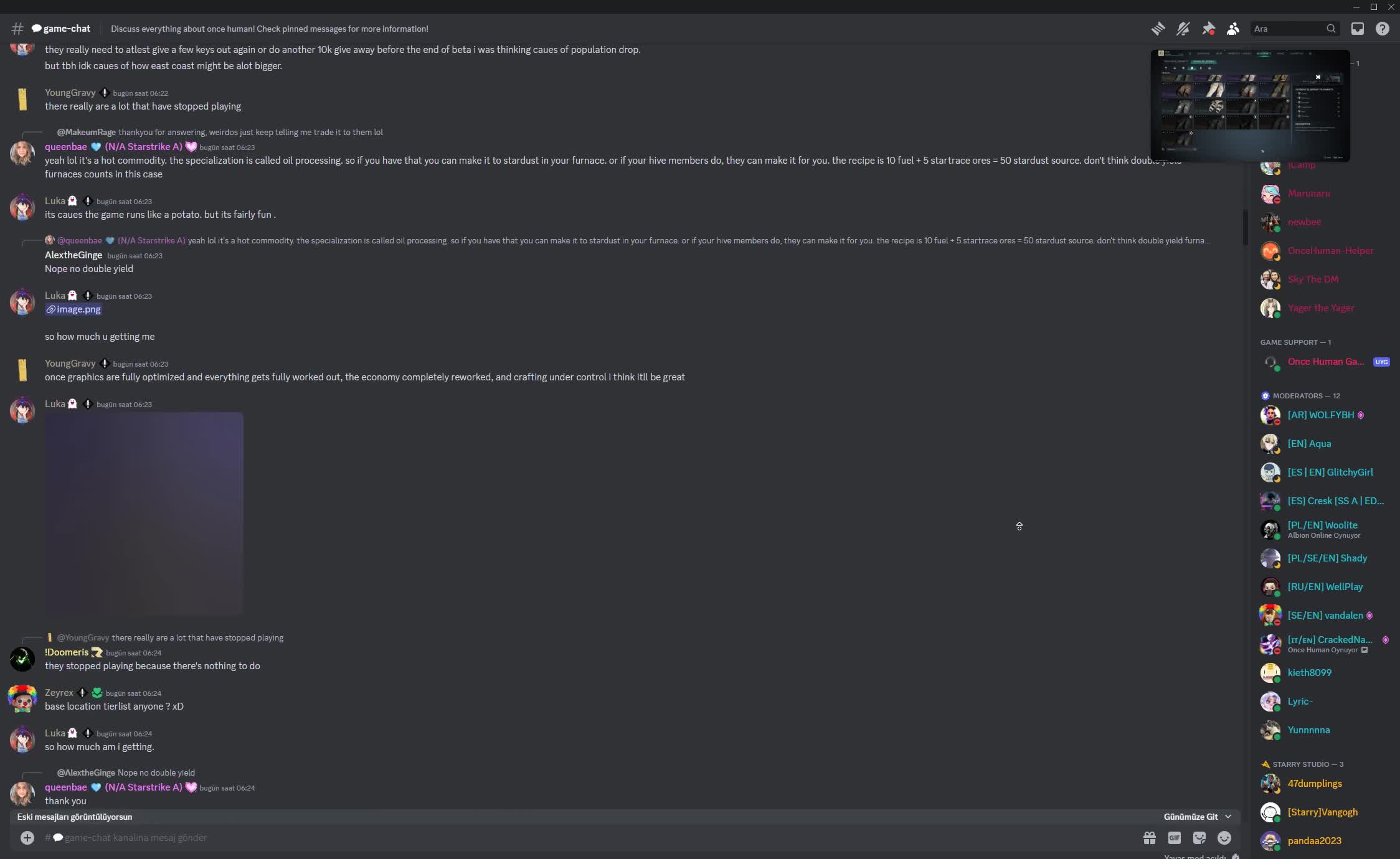The height and width of the screenshot is (859, 1400).
Task: Open the floating game screenshot preview
Action: (1250, 106)
